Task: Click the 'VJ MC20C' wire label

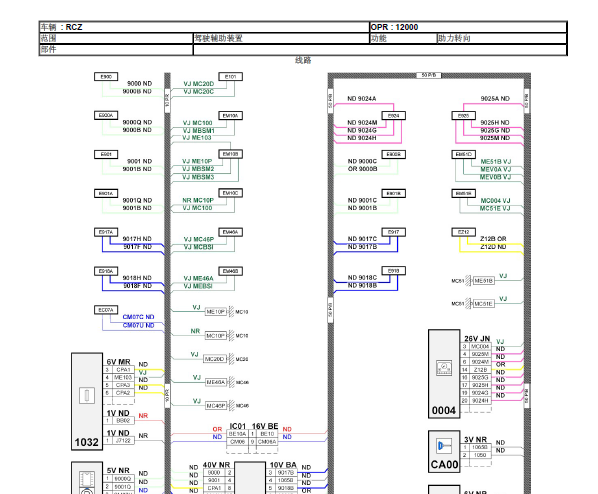Action: pyautogui.click(x=199, y=92)
